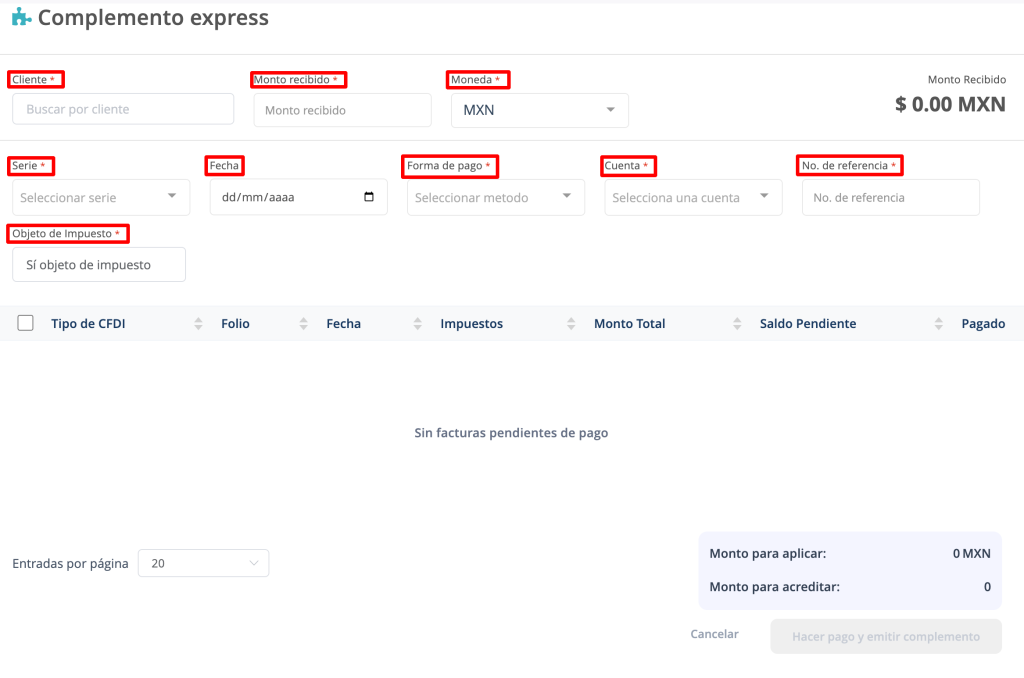Click the Saldo Pendiente column header text
Screen dimensions: 1024x678
tap(808, 323)
